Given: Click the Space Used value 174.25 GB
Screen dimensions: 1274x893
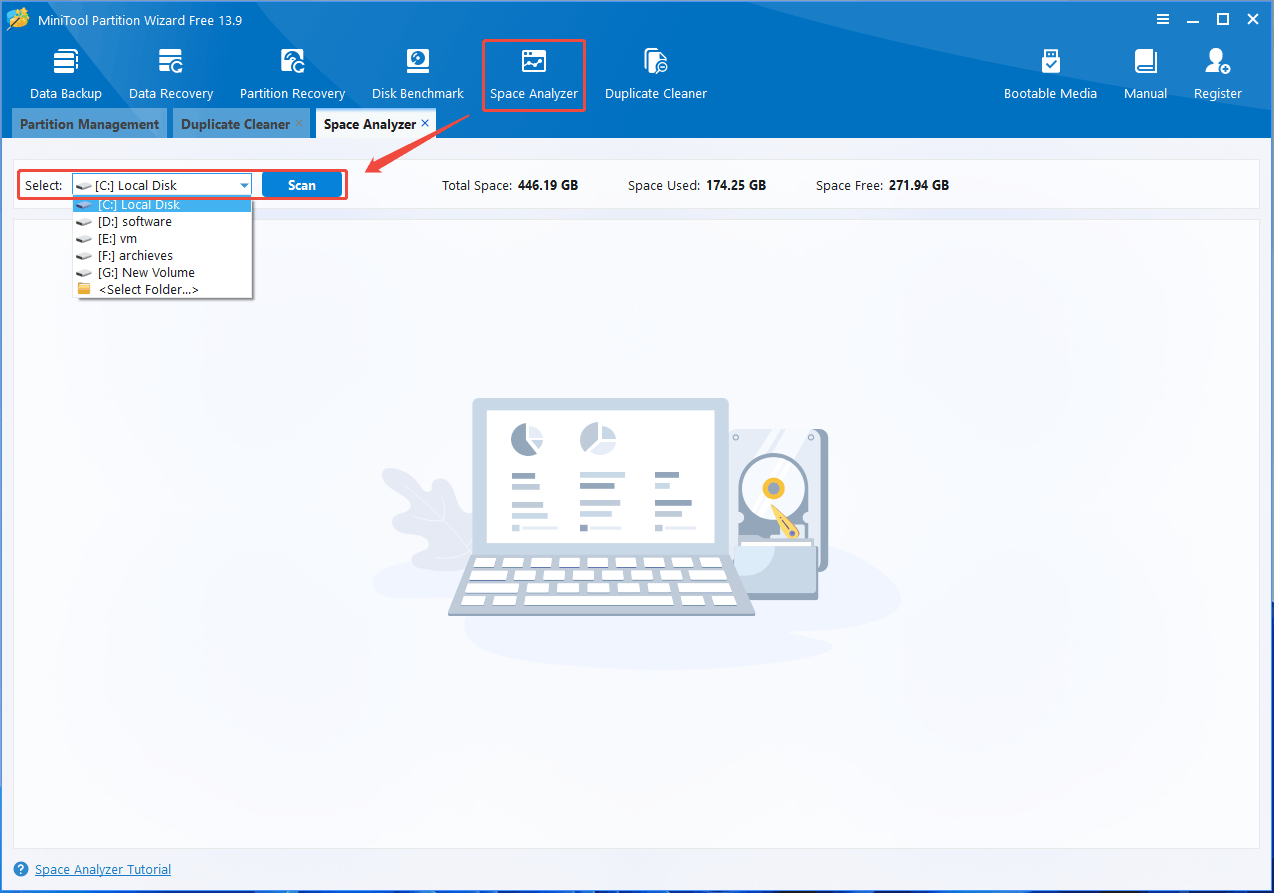Looking at the screenshot, I should [x=735, y=185].
